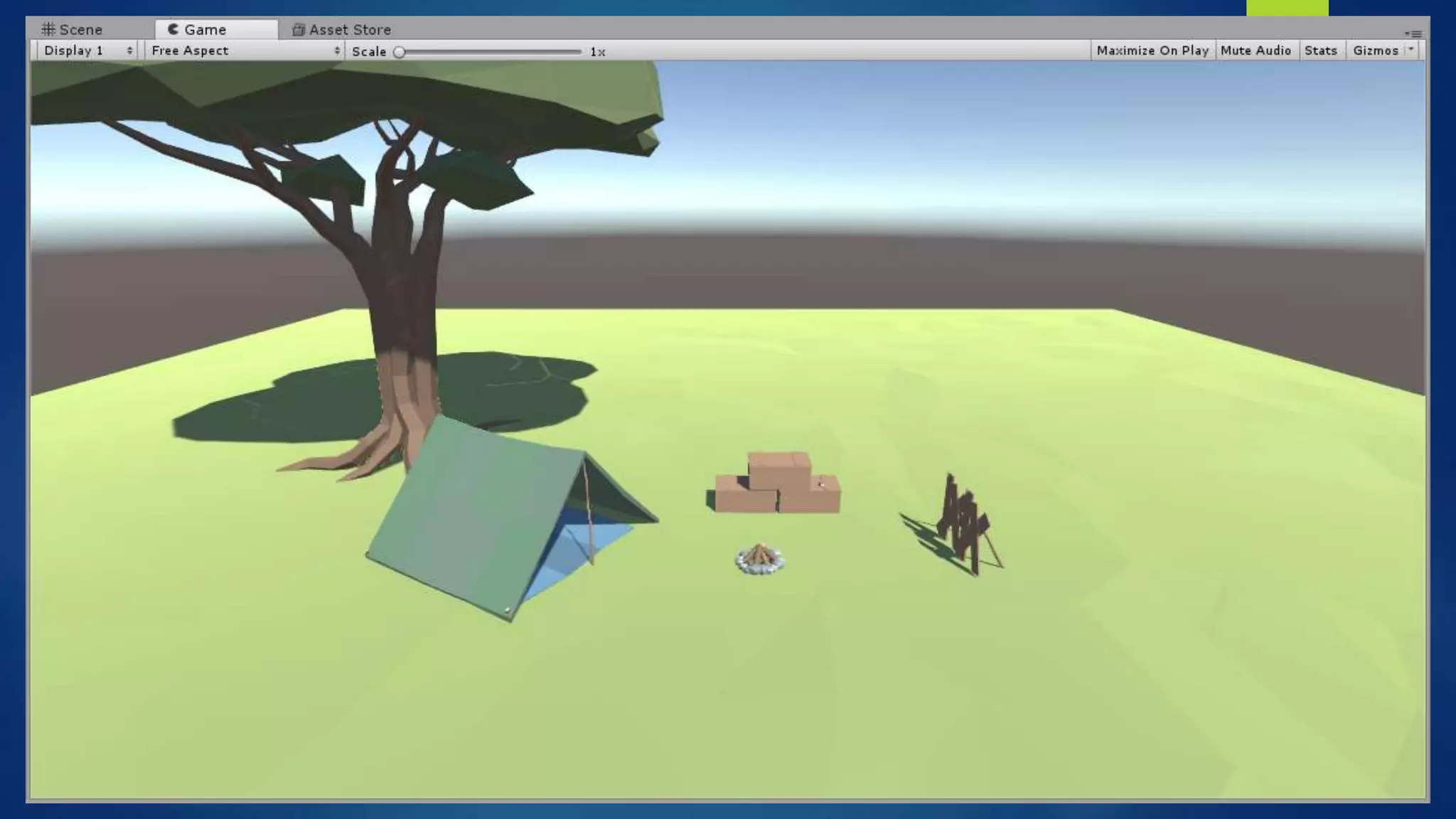Switch to the Scene tab
Viewport: 1456px width, 819px height.
[x=80, y=29]
